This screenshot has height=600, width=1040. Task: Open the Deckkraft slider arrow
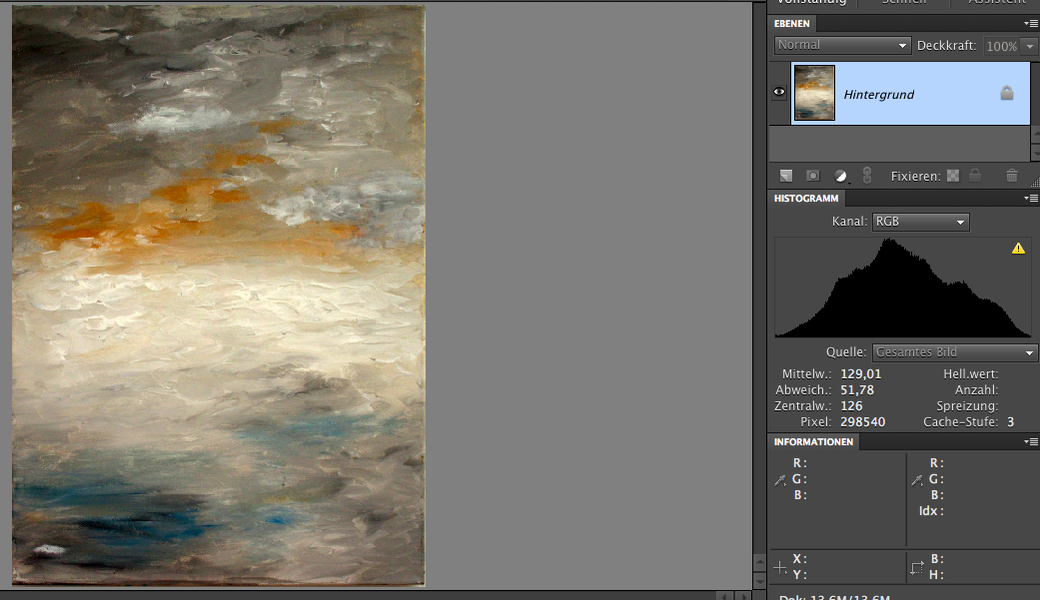coord(1029,46)
